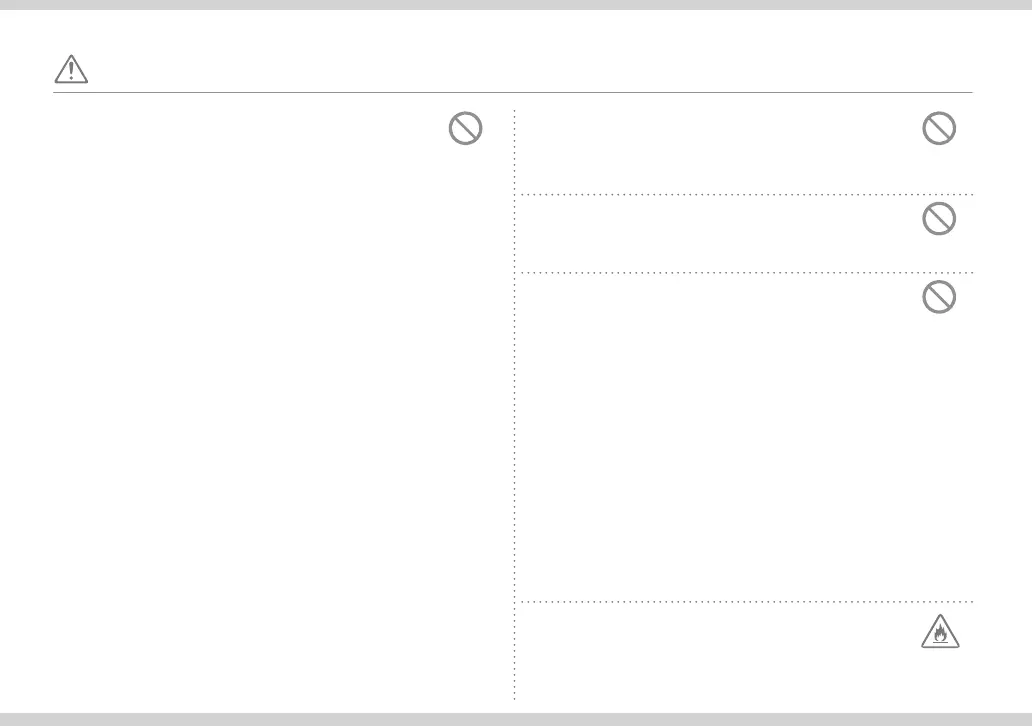Click the flammable hazard triangle icon
1032x726 pixels.
click(x=940, y=632)
